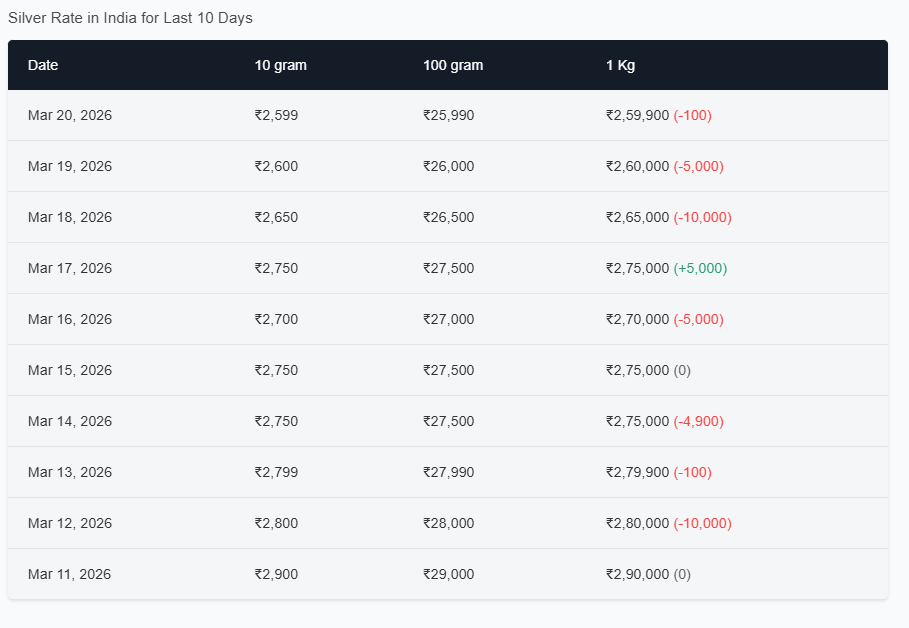Click the ₹2,700 price for Mar 16

[276, 319]
